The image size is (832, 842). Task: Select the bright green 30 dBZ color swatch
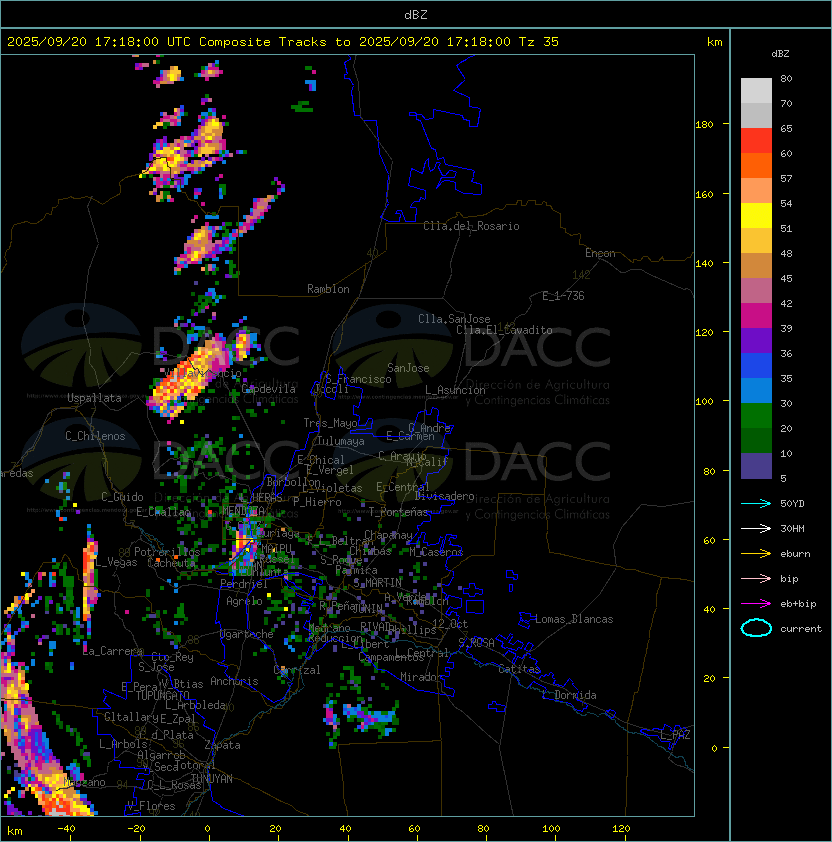tap(756, 416)
